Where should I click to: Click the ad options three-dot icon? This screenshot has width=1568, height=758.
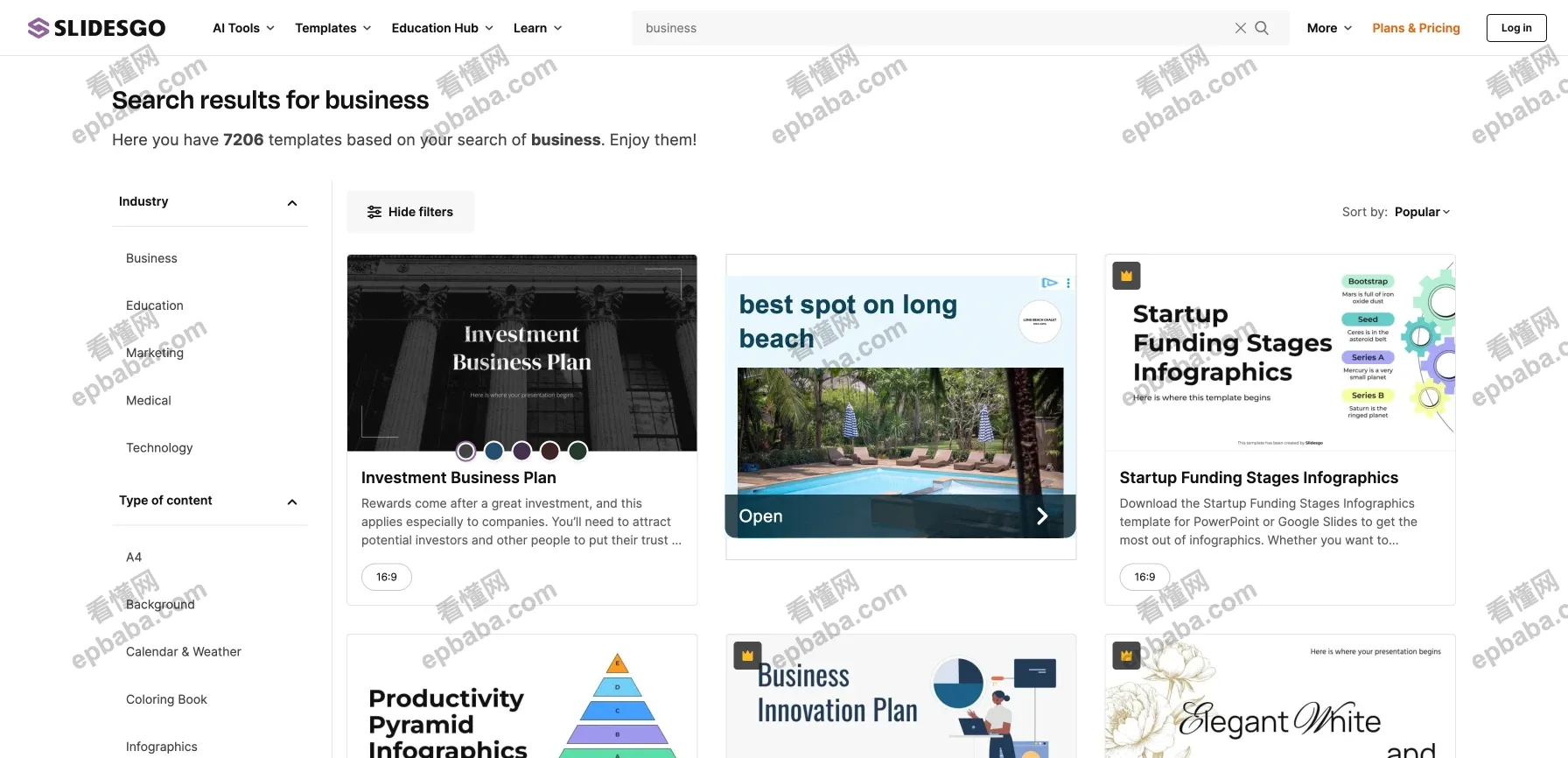tap(1068, 283)
